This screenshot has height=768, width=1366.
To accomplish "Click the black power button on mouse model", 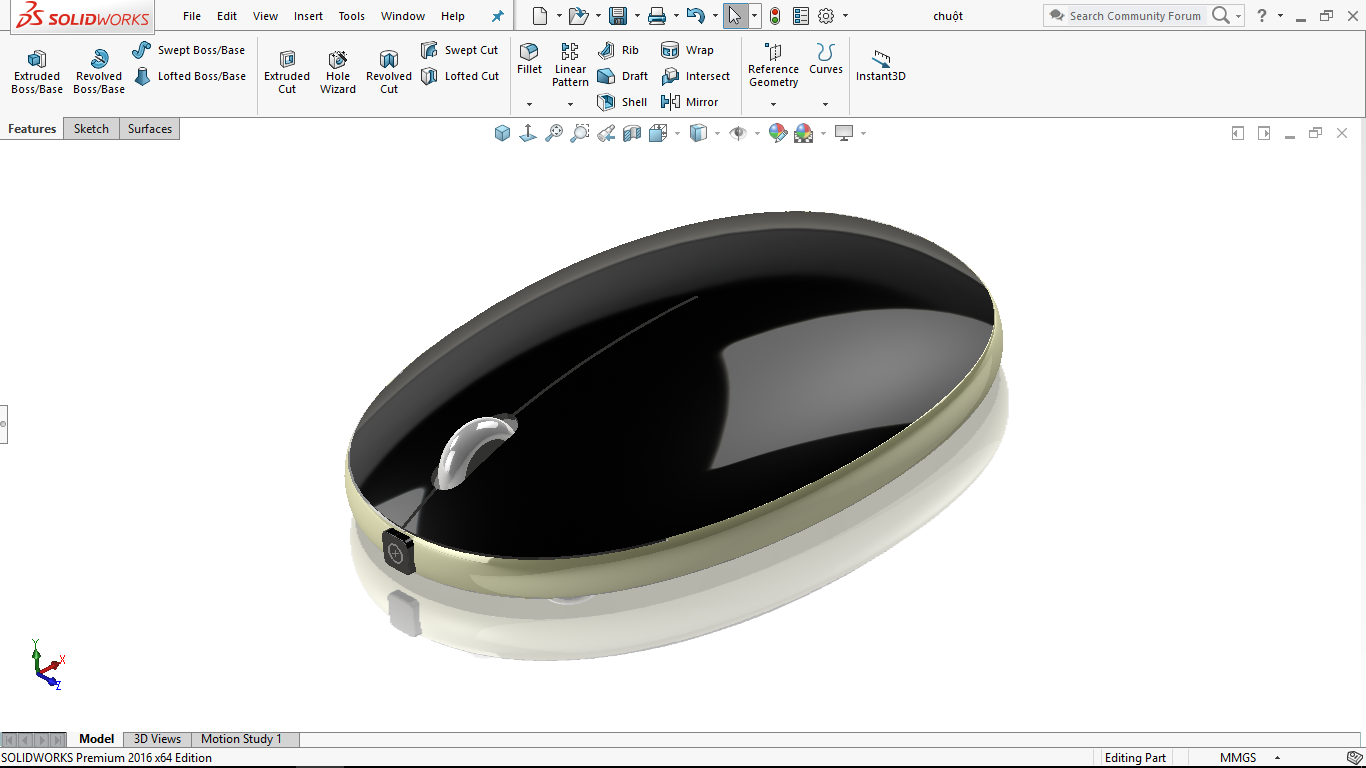I will pyautogui.click(x=398, y=553).
